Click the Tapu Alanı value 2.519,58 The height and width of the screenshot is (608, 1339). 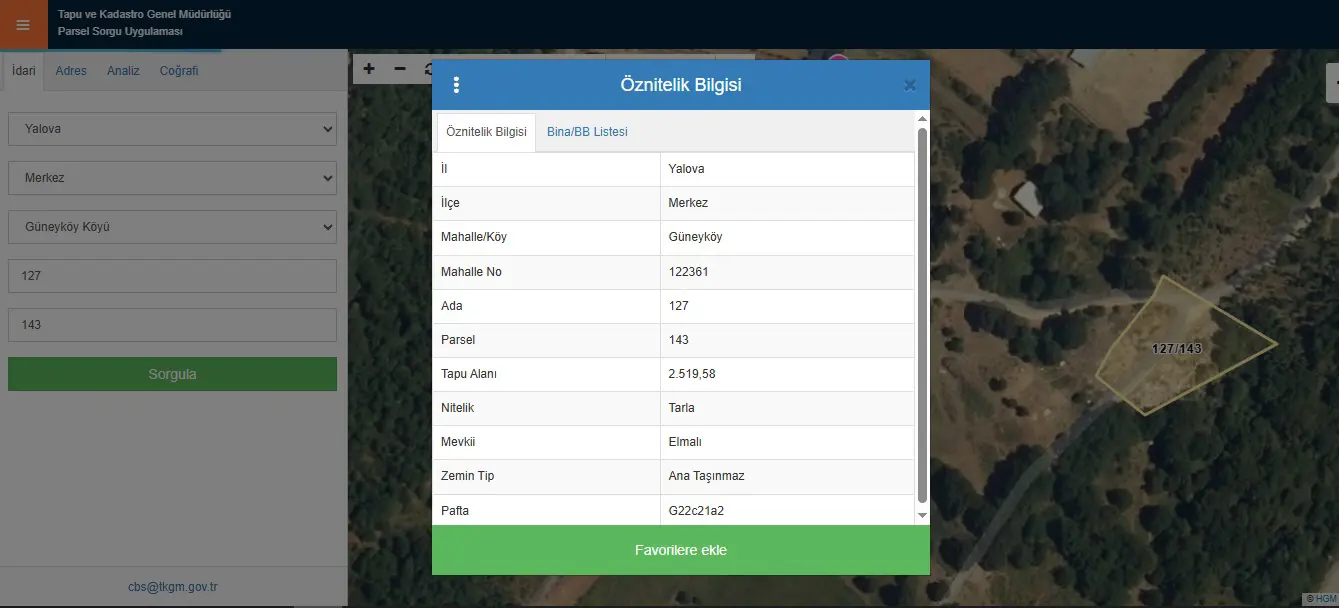692,374
